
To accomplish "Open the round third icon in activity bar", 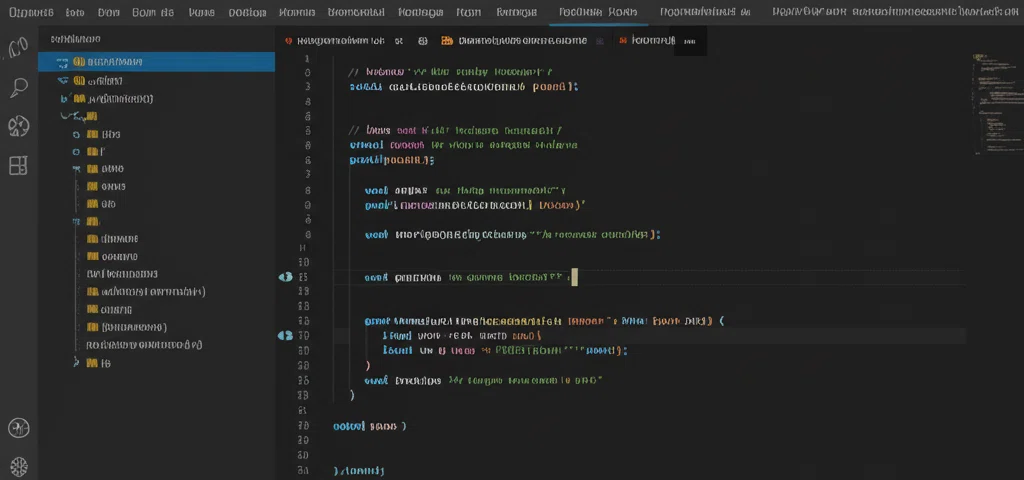I will 18,126.
